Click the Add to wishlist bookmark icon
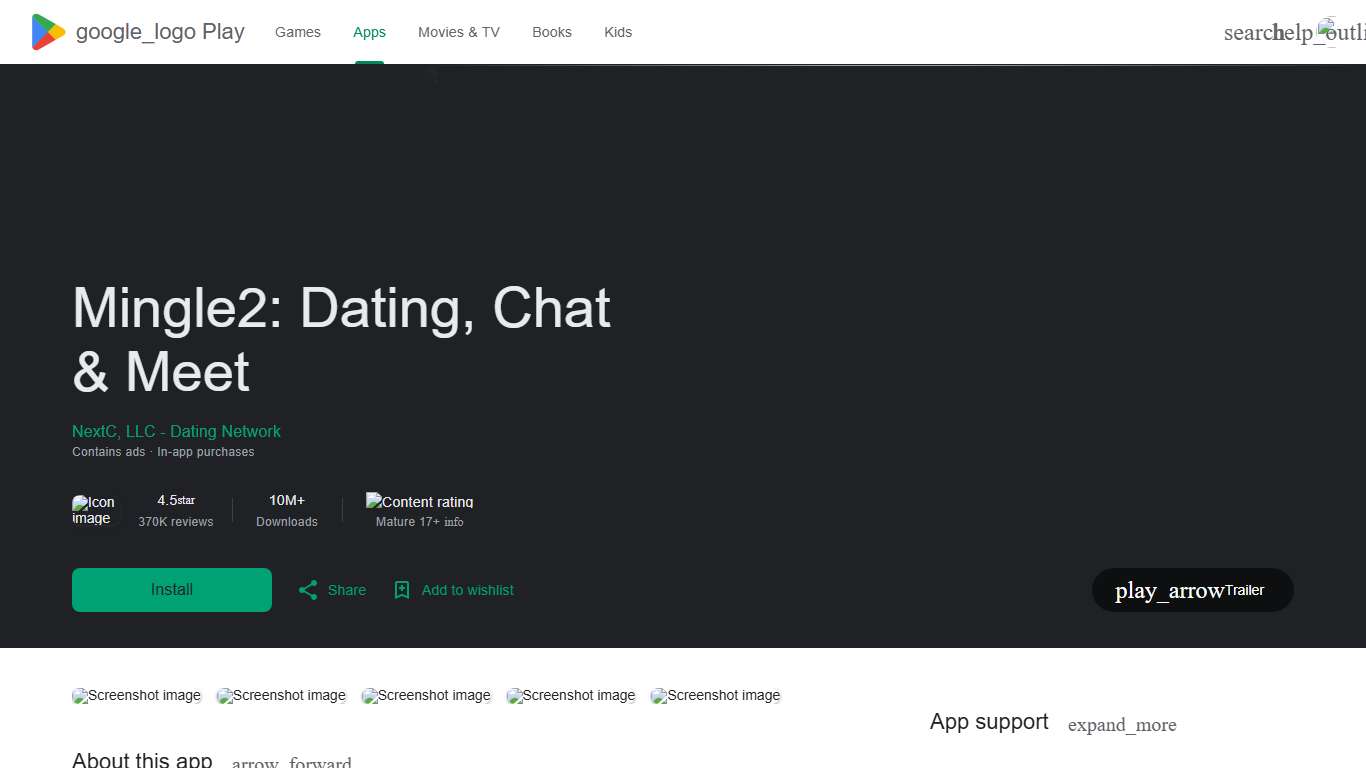The image size is (1366, 768). click(x=401, y=590)
